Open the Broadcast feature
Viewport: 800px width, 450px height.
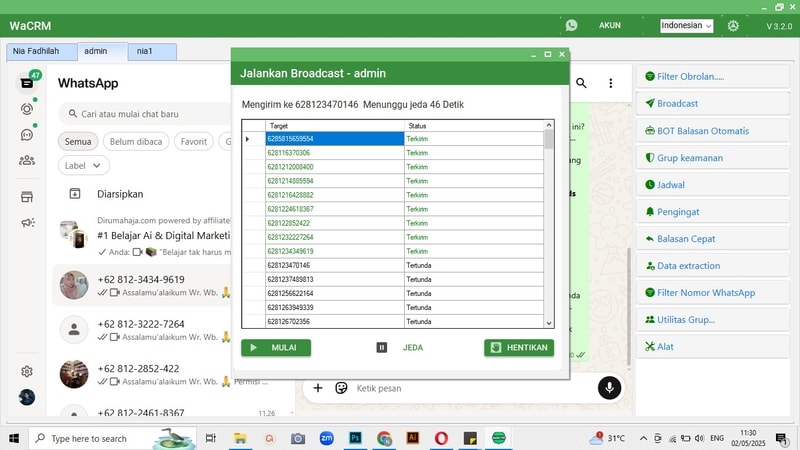coord(713,104)
